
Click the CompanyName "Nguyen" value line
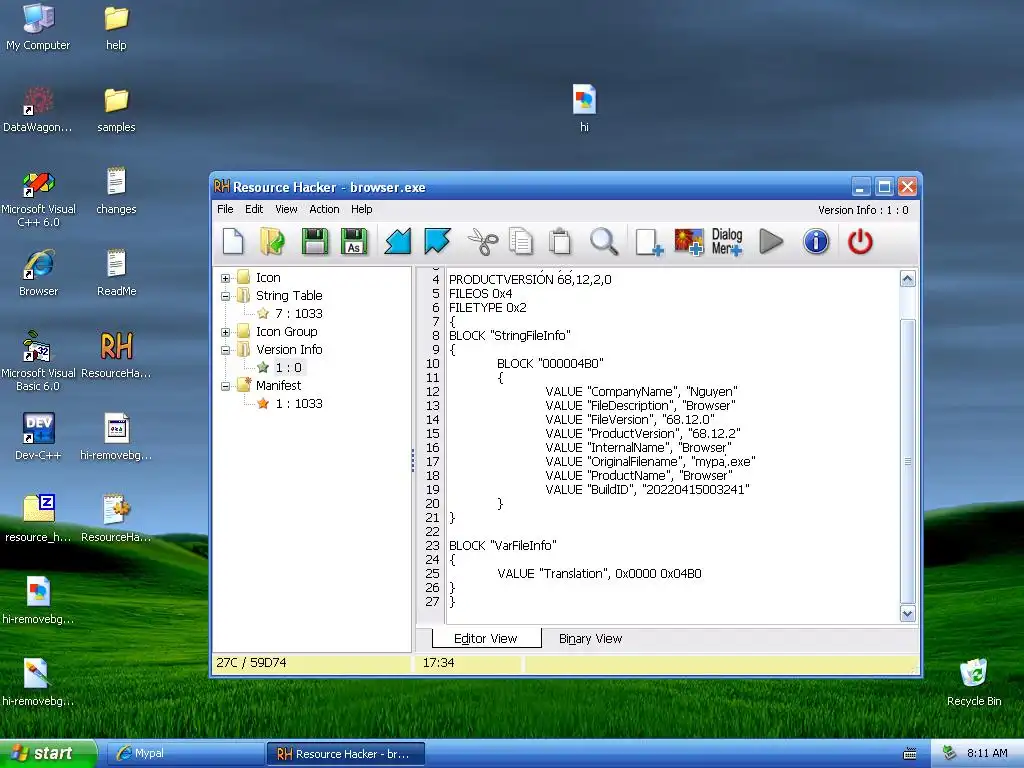pos(641,392)
